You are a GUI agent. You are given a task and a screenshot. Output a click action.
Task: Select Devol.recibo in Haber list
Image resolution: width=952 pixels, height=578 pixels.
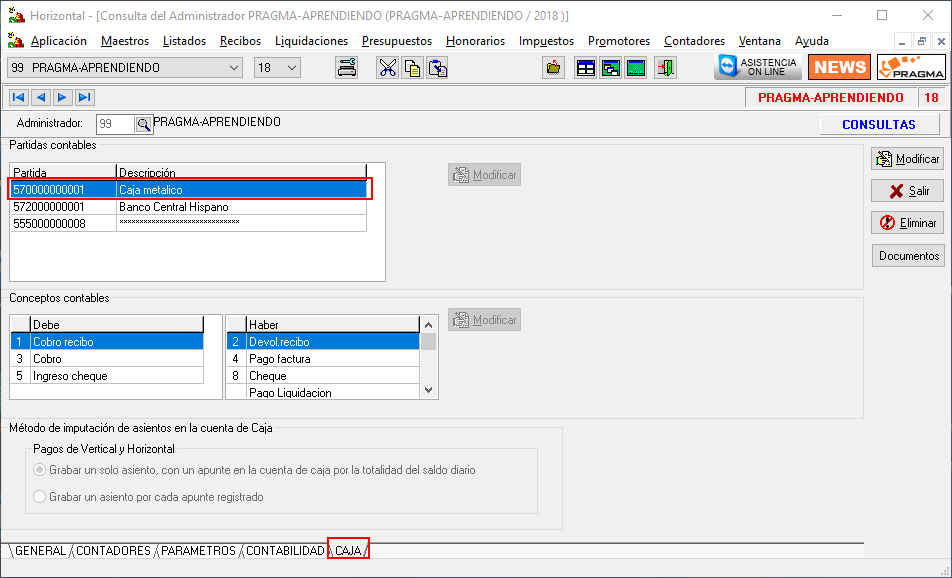[323, 342]
